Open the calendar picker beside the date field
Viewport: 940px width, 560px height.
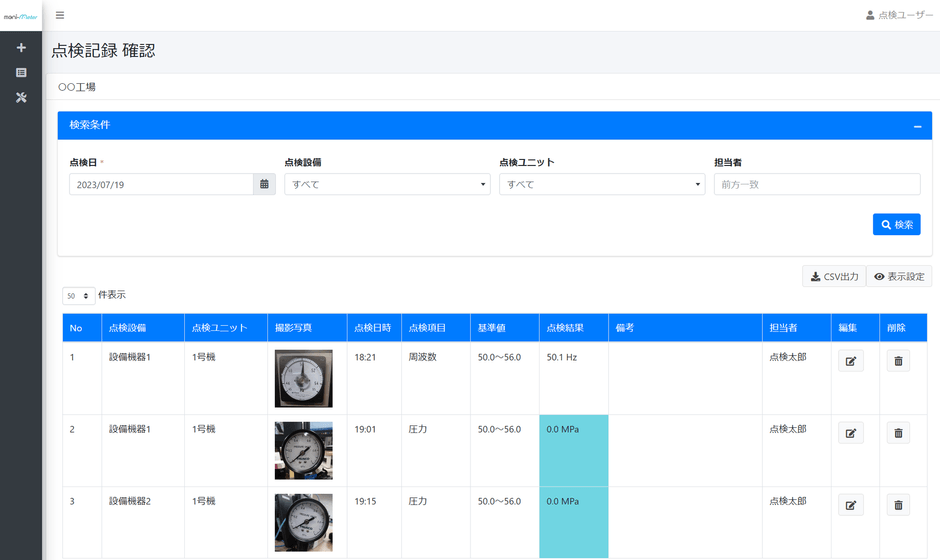tap(264, 184)
